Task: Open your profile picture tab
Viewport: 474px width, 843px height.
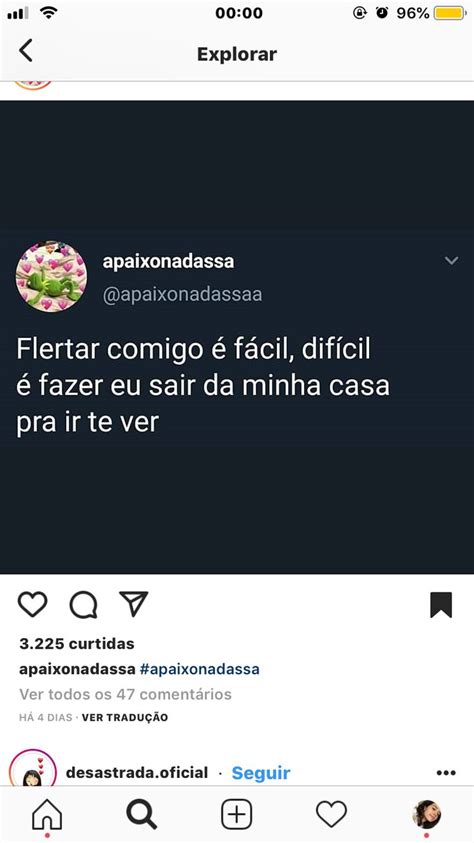Action: (x=426, y=814)
